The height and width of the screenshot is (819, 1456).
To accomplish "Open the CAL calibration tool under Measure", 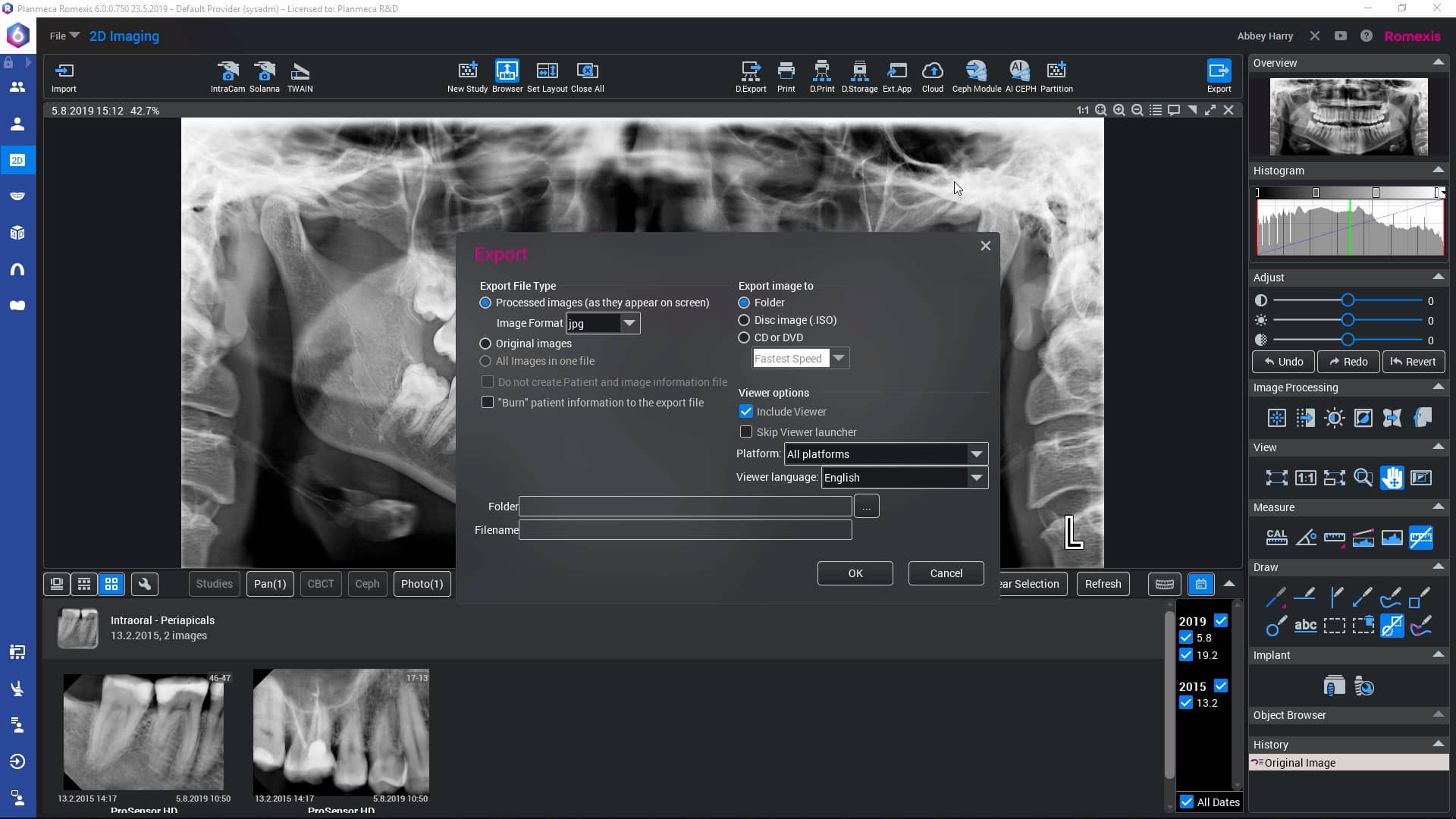I will click(x=1277, y=538).
